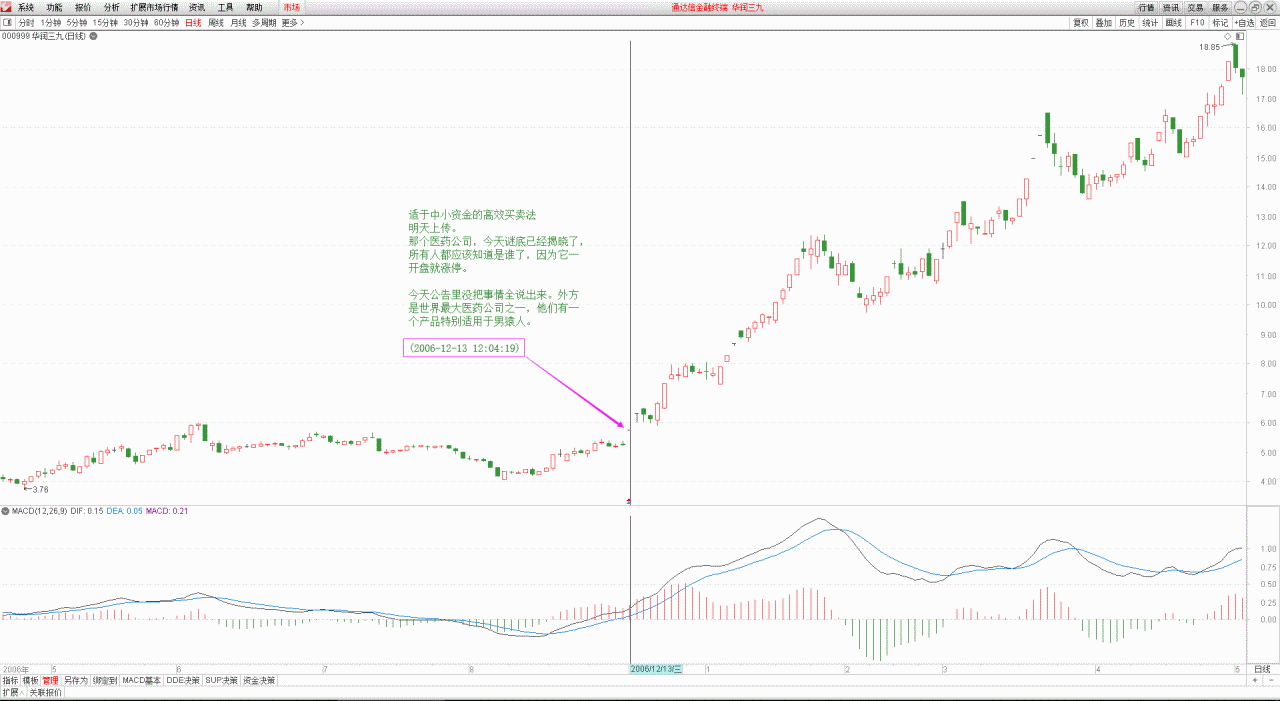Open the 分析 menu
The width and height of the screenshot is (1280, 701).
[x=111, y=7]
